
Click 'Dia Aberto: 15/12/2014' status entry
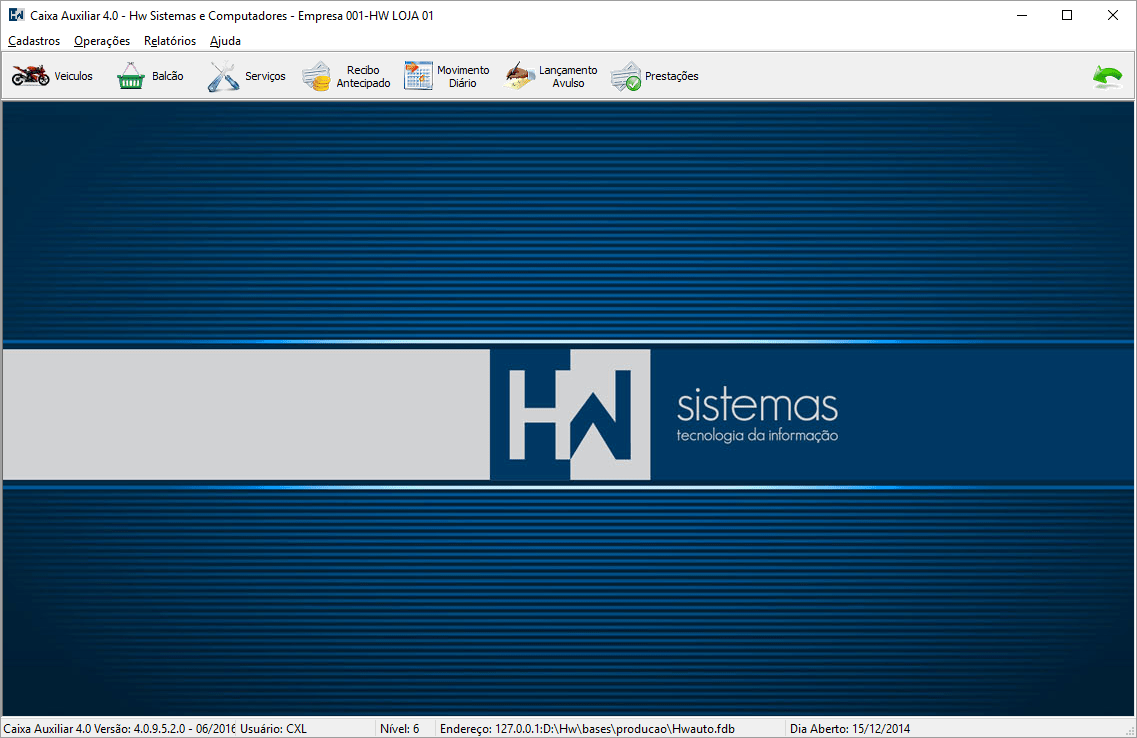[x=850, y=729]
